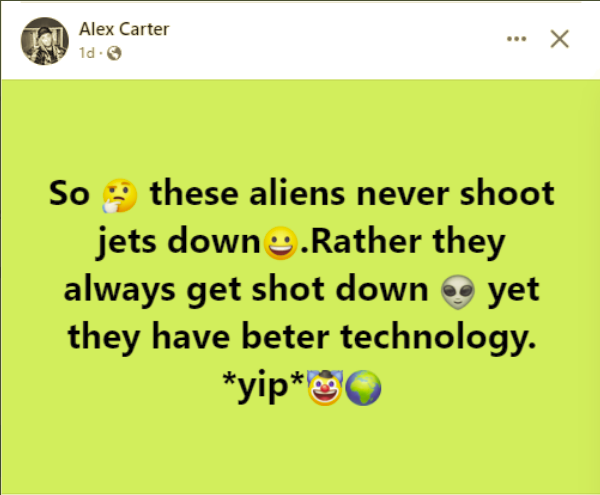This screenshot has height=495, width=600.
Task: Click the word 'Rather' in the post
Action: [x=367, y=241]
